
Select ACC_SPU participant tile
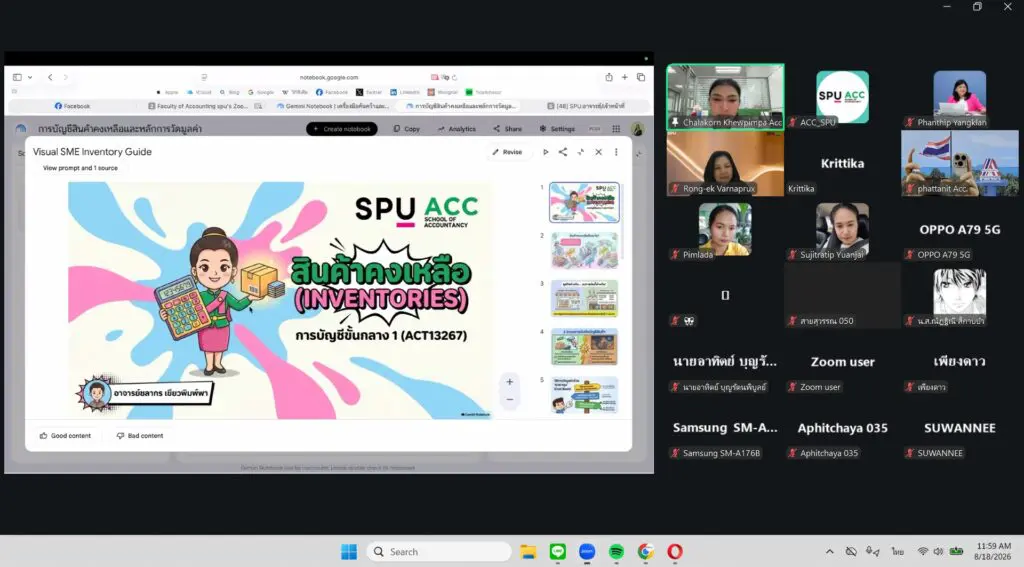pyautogui.click(x=842, y=97)
